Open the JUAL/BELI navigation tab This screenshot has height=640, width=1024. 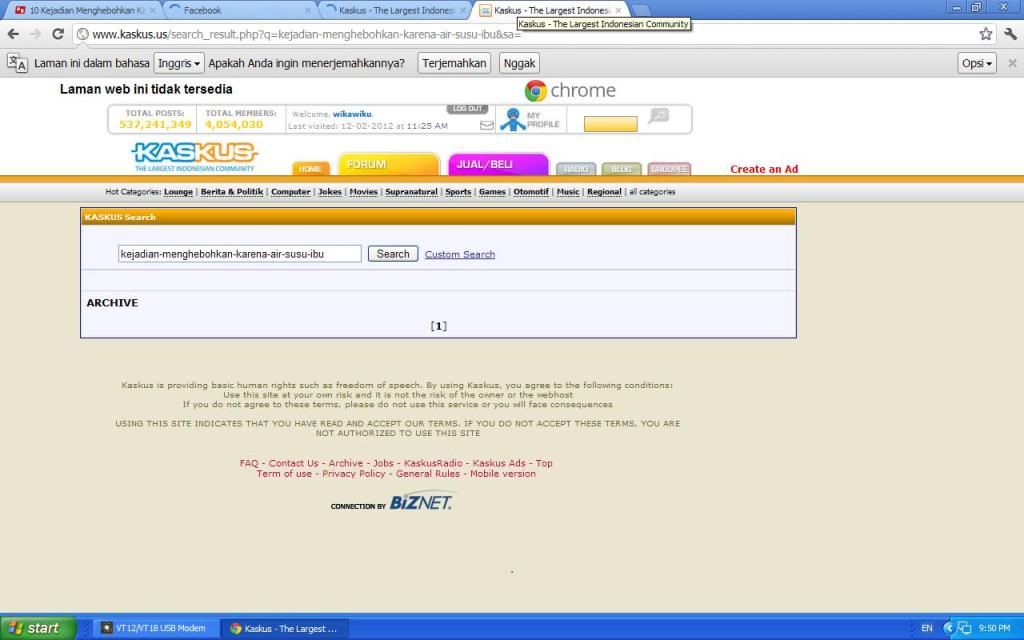point(498,164)
